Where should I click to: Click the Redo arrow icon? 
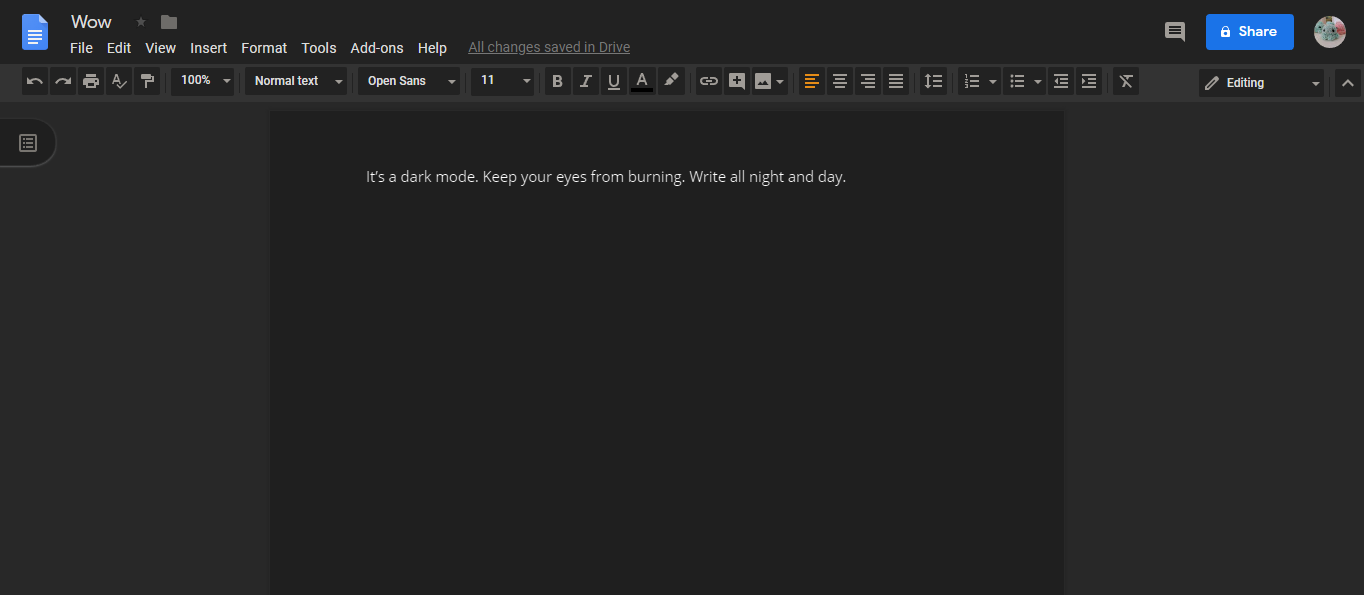[63, 81]
